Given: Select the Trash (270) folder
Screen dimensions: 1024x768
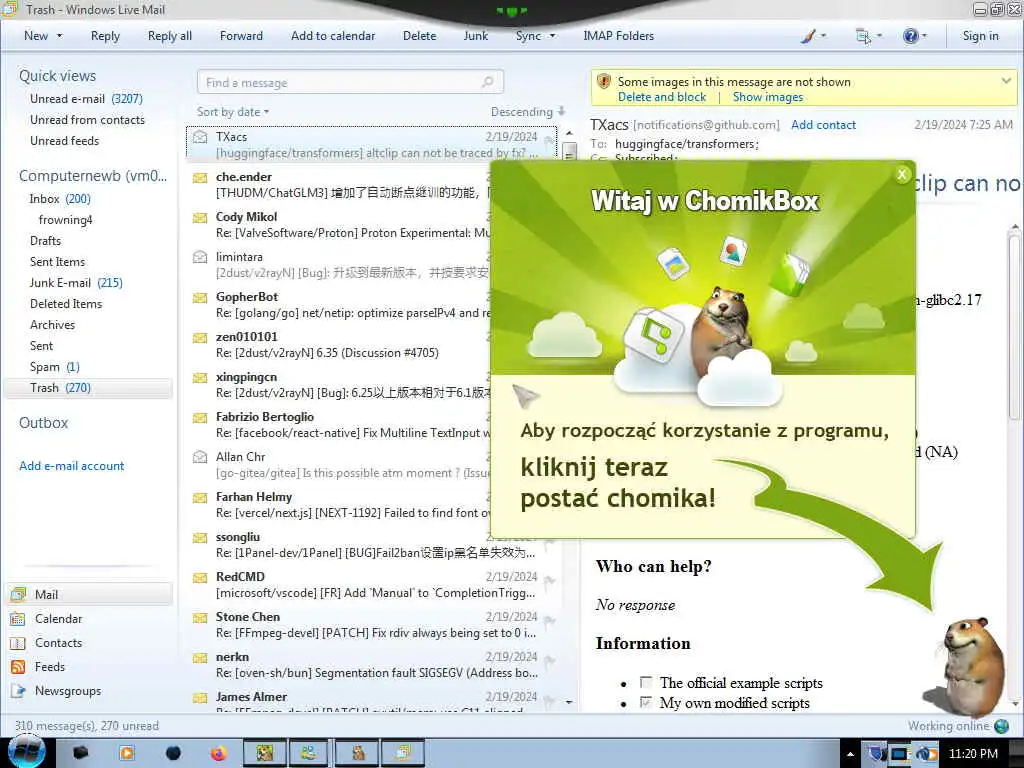Looking at the screenshot, I should [x=88, y=388].
